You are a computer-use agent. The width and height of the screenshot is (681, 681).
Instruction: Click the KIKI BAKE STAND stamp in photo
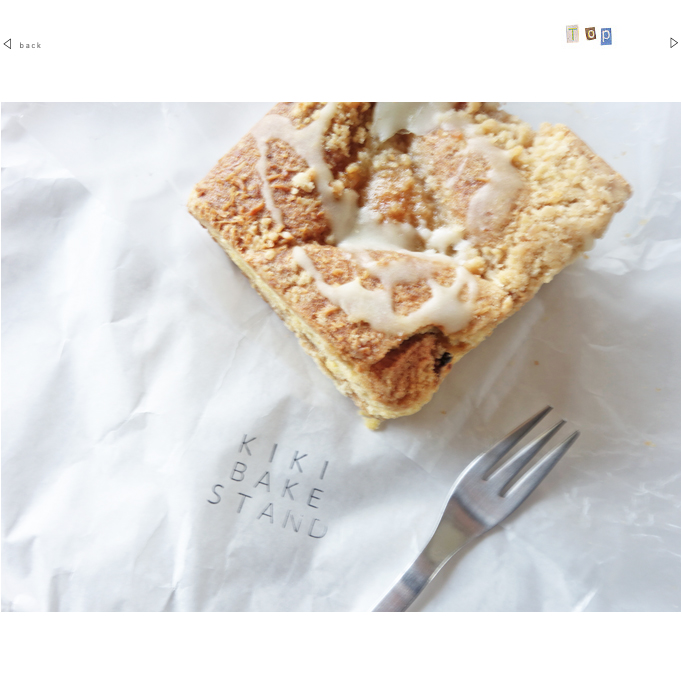pyautogui.click(x=269, y=486)
